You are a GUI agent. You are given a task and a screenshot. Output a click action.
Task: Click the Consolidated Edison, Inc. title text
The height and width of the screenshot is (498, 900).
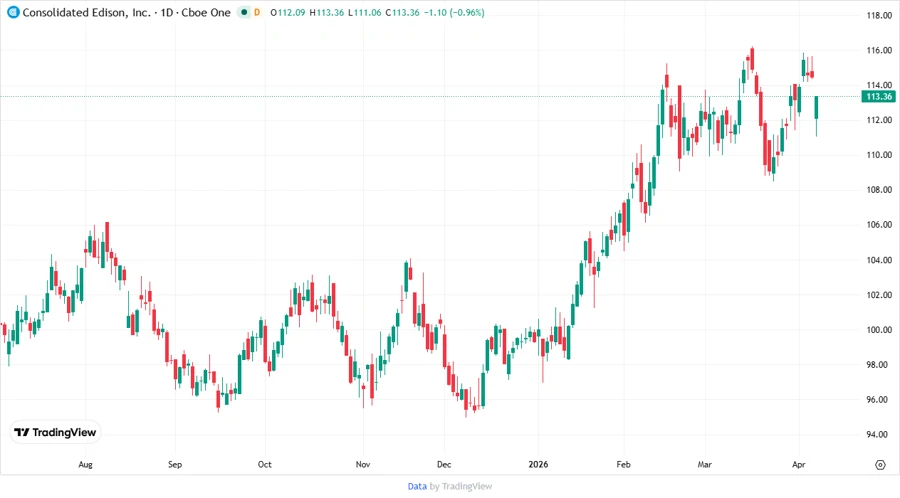[x=86, y=13]
